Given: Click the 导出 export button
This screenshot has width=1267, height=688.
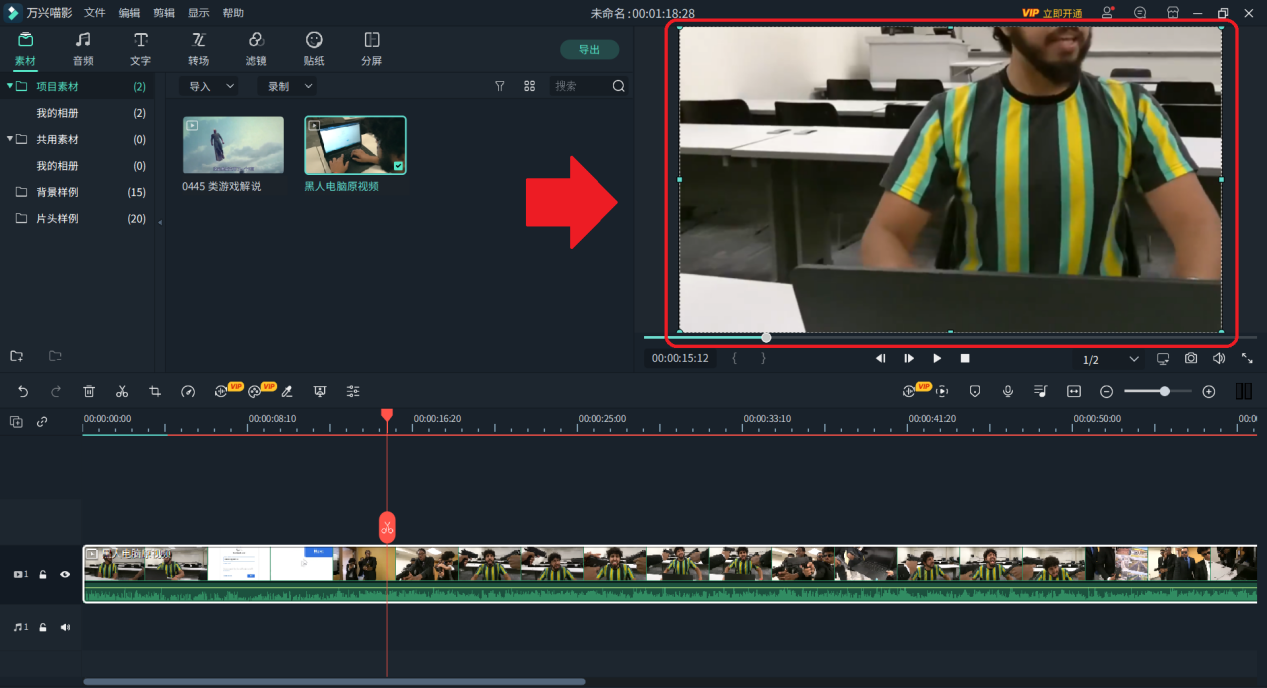Looking at the screenshot, I should 589,49.
